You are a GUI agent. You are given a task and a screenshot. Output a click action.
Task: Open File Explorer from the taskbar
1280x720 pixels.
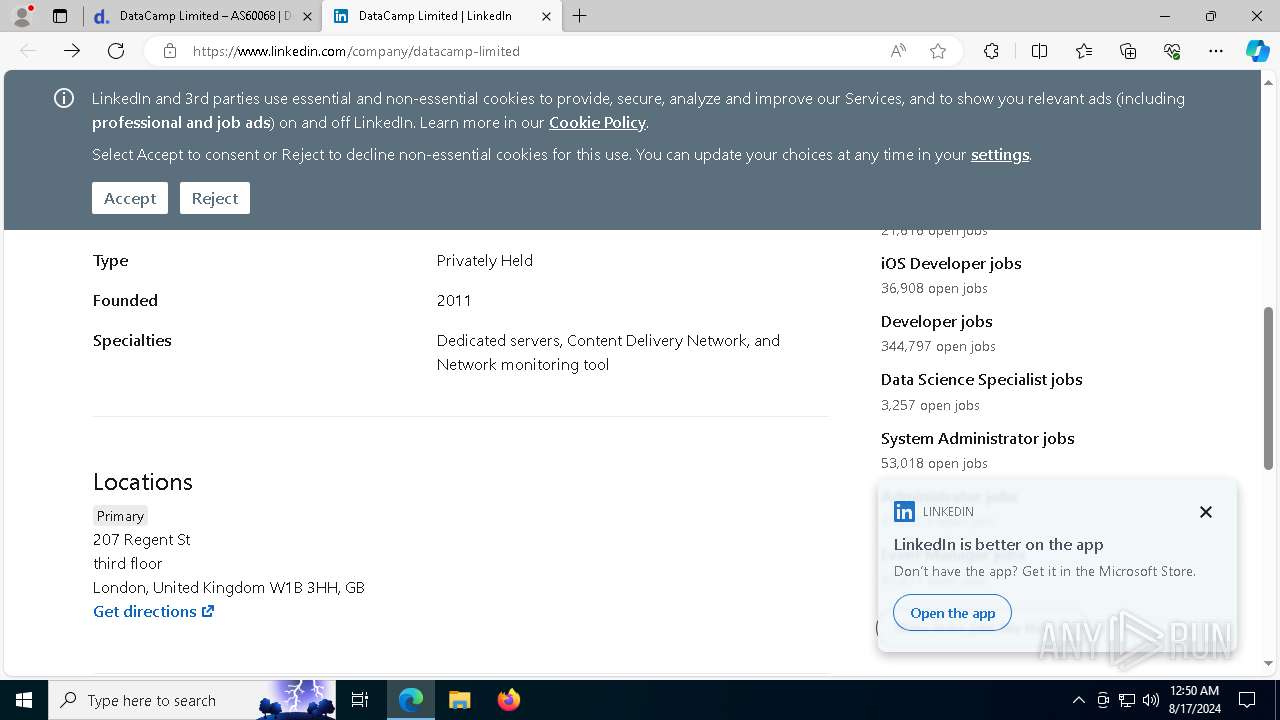pos(459,700)
